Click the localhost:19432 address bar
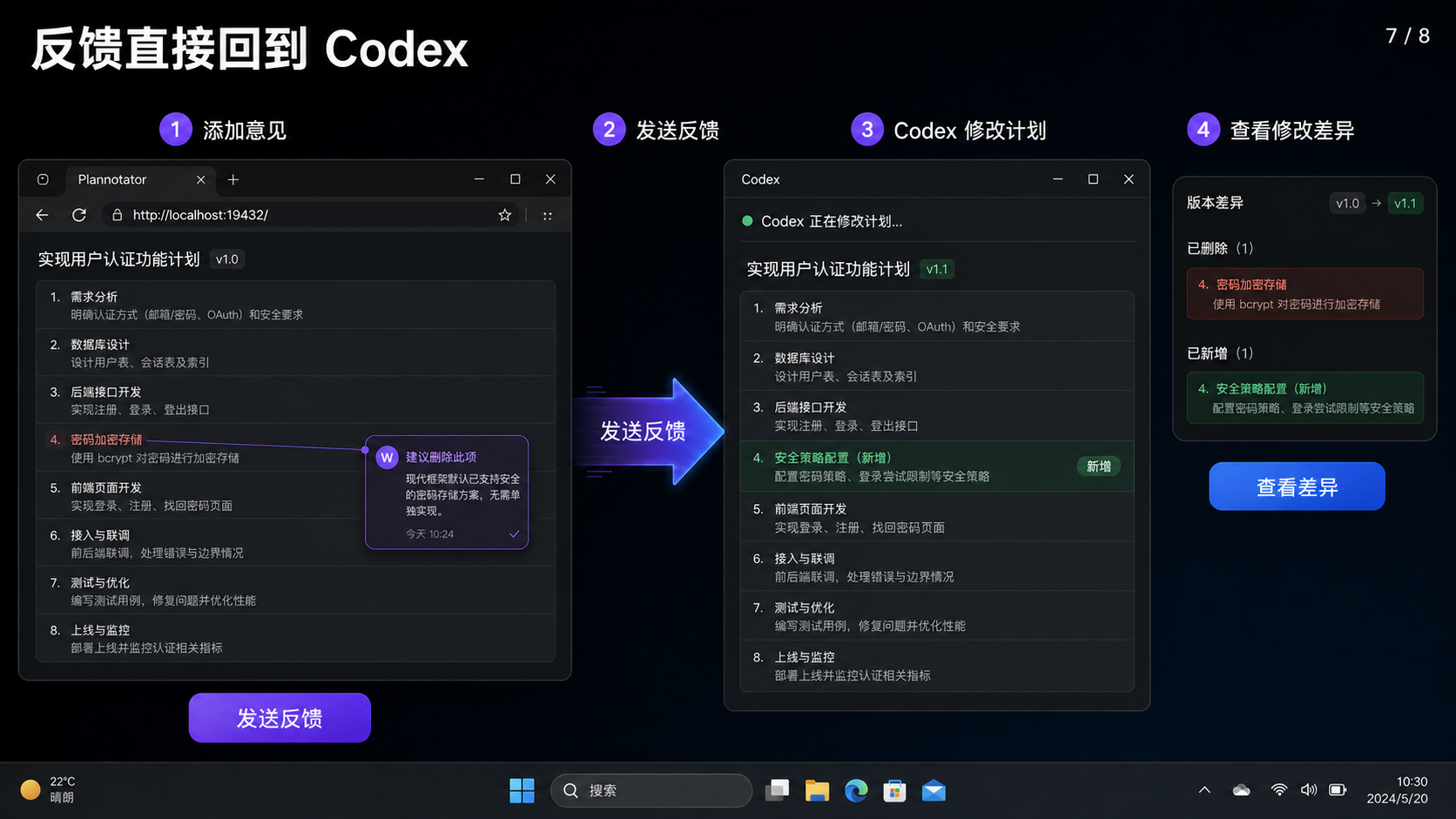1456x819 pixels. [311, 215]
